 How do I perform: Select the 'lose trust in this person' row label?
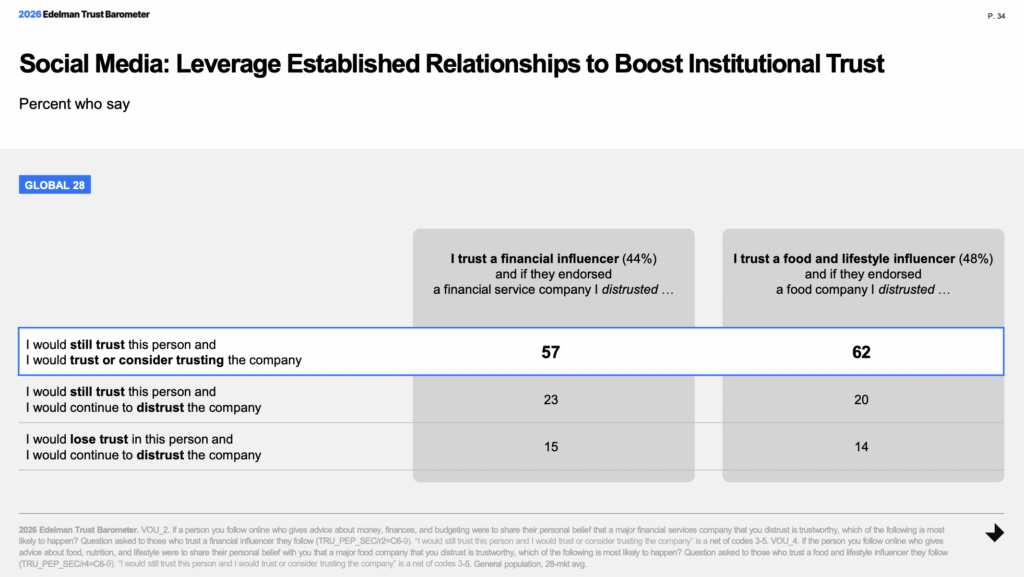pyautogui.click(x=143, y=447)
